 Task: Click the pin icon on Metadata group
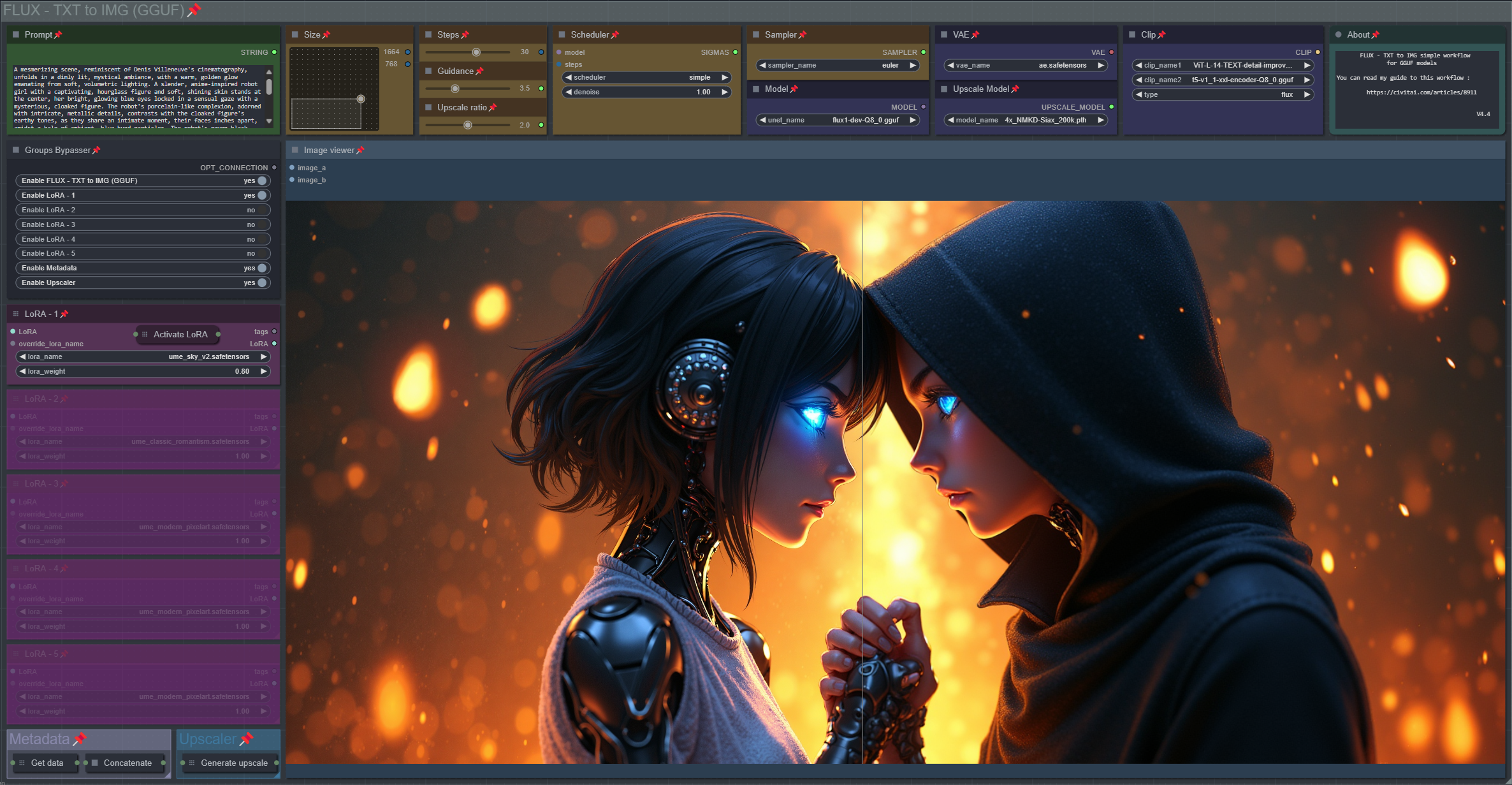coord(80,739)
